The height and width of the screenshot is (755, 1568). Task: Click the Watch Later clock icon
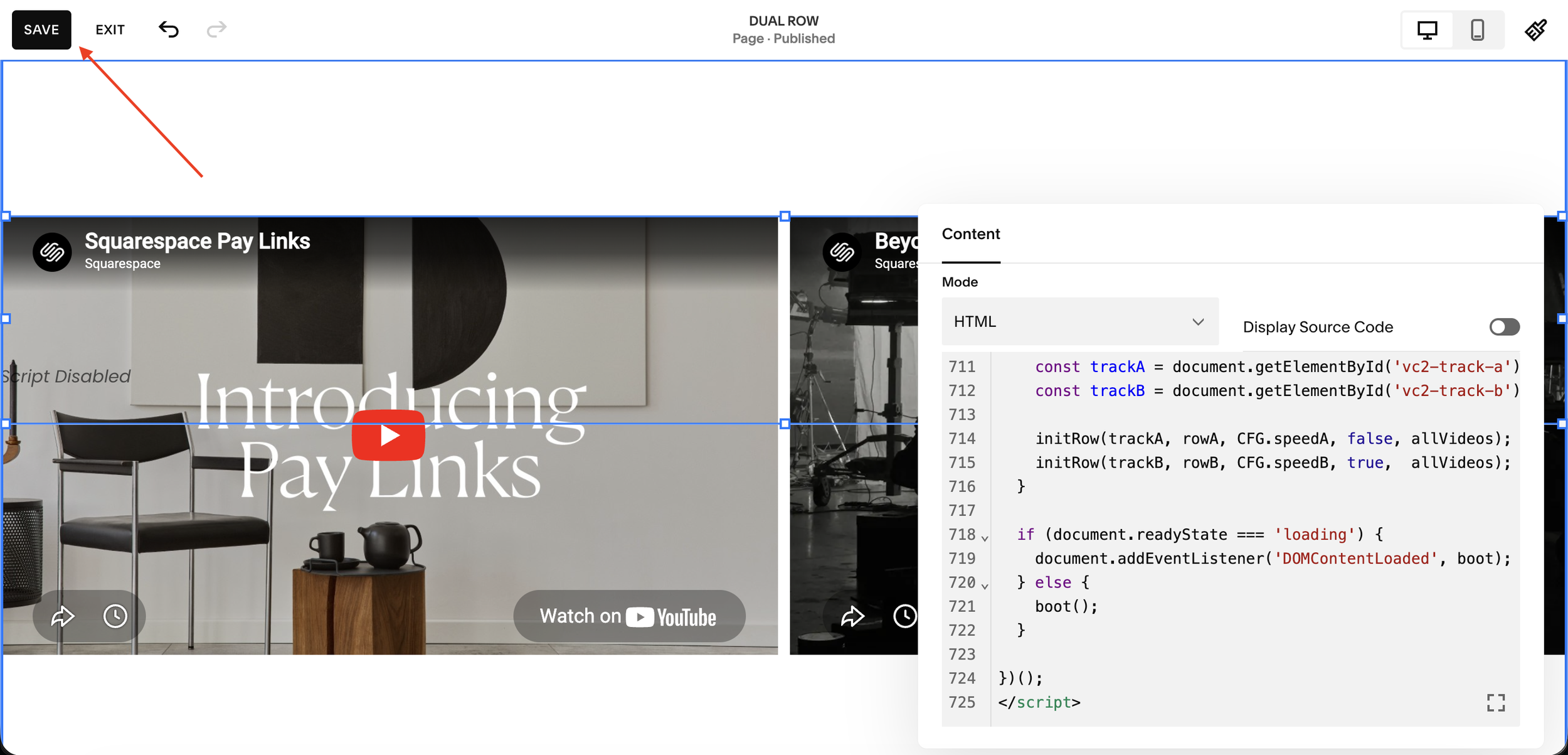tap(115, 616)
